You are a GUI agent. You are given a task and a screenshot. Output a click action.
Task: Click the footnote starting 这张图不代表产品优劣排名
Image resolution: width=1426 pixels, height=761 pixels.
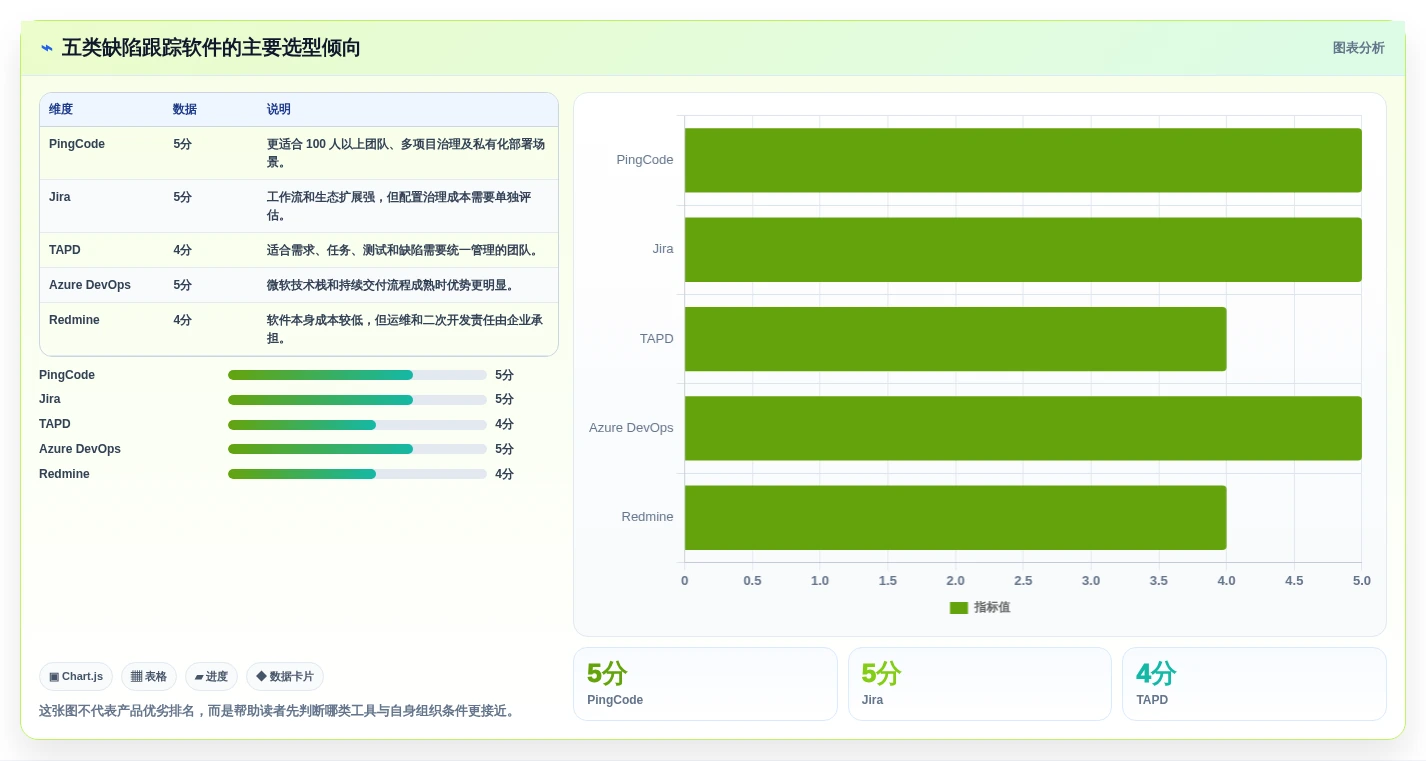click(x=278, y=711)
